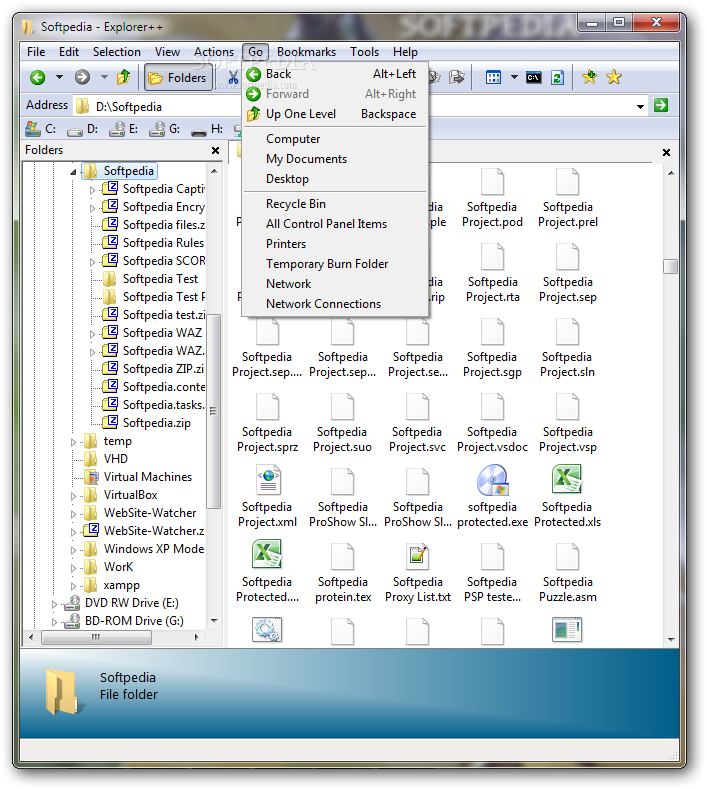Open drive G: in drives bar
This screenshot has width=707, height=789.
click(x=165, y=129)
